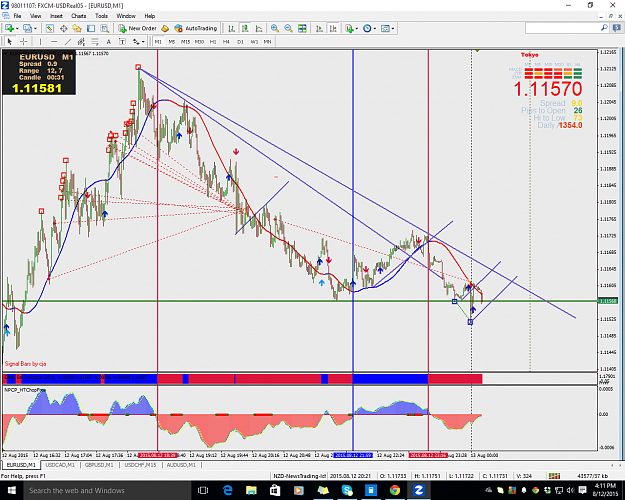Viewport: 625px width, 500px height.
Task: Open the Data Window
Action: pos(63,28)
